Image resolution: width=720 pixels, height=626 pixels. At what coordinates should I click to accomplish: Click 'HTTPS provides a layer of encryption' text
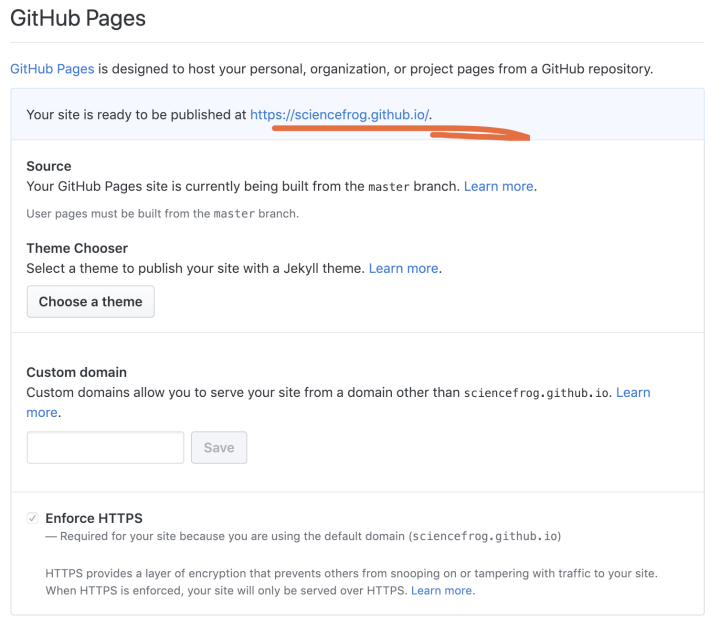[x=351, y=582]
